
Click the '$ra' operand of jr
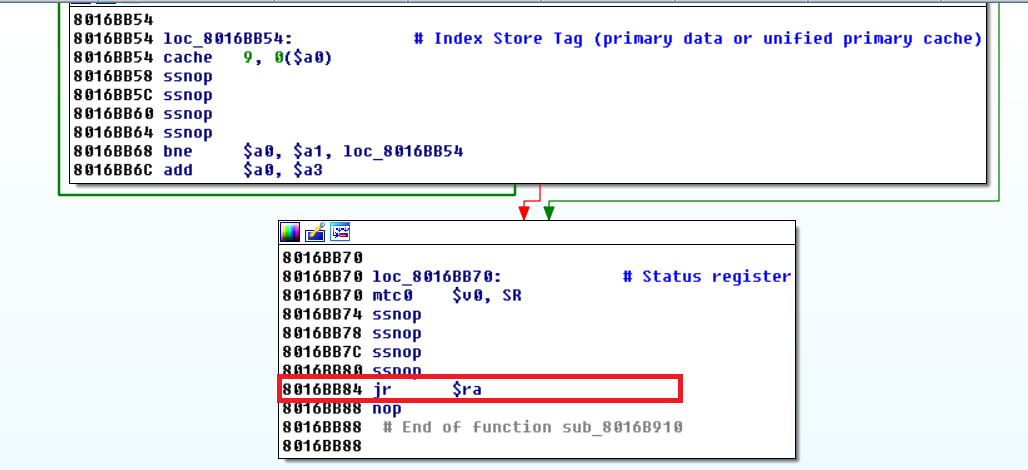click(x=467, y=389)
